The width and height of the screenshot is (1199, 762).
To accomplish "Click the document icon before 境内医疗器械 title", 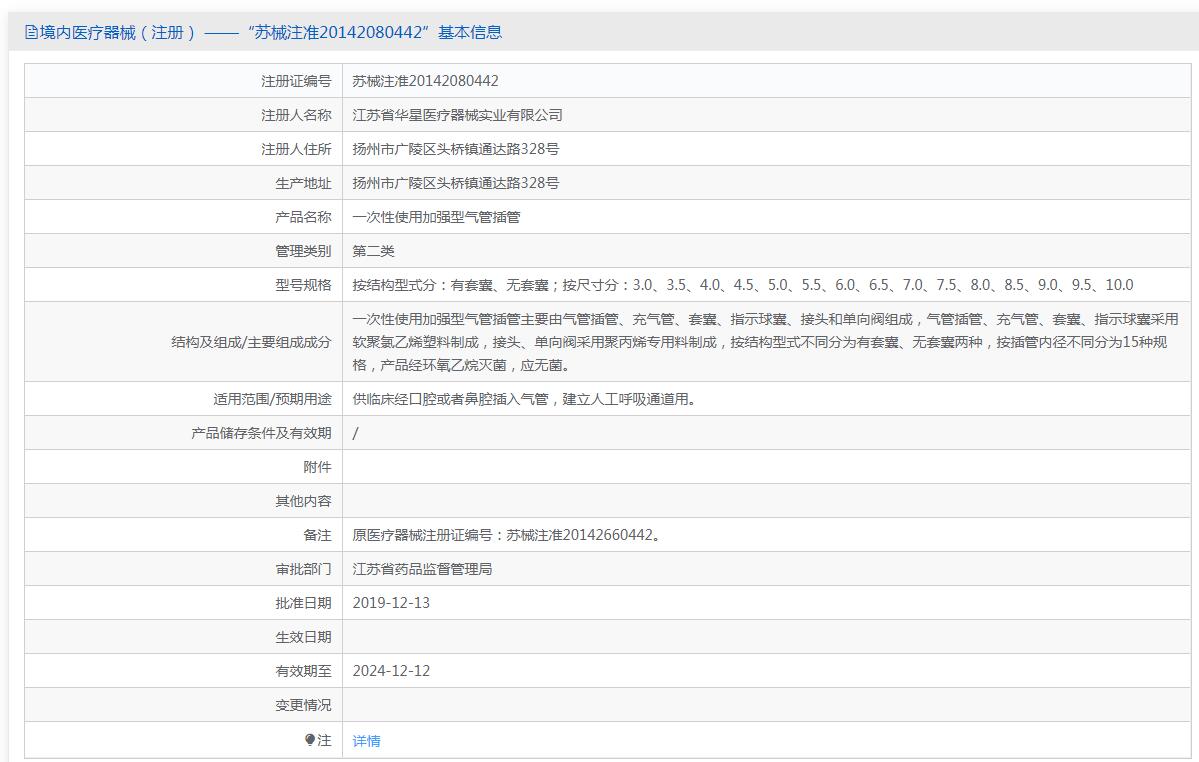I will tap(31, 32).
